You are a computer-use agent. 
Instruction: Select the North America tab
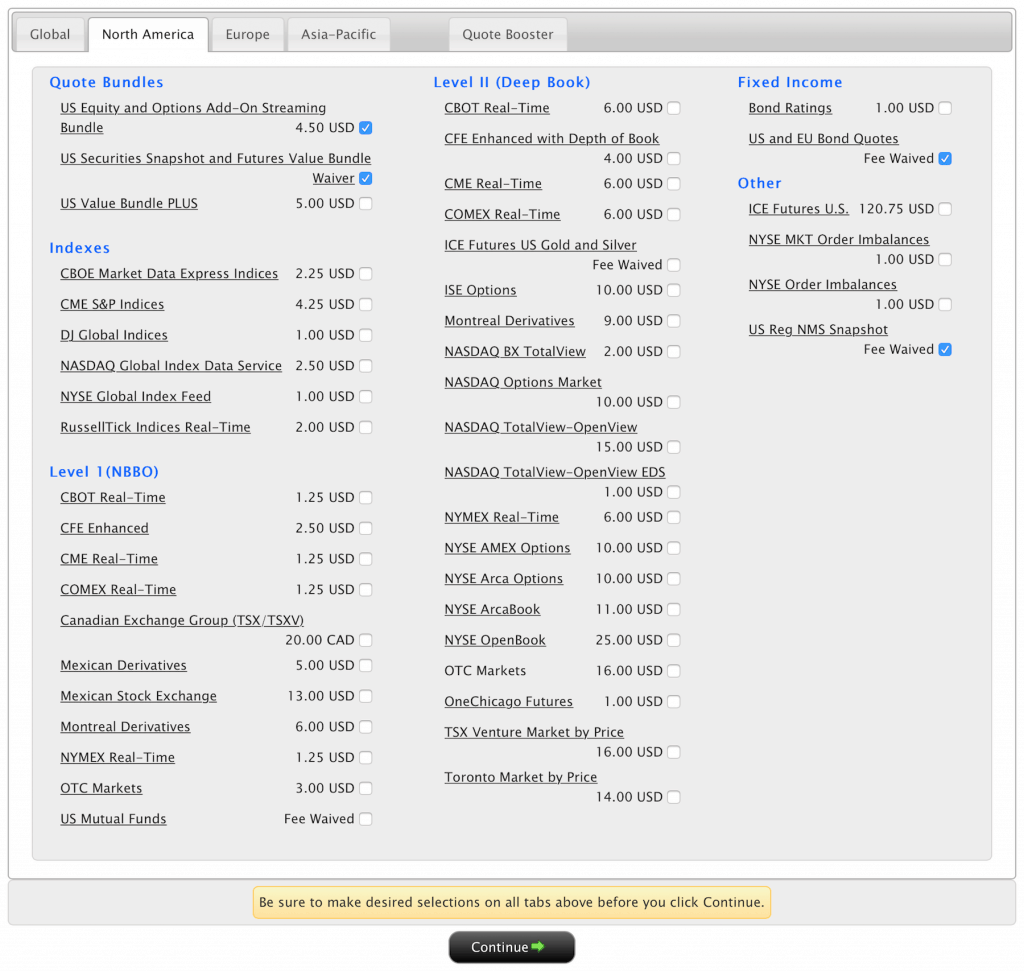[x=148, y=35]
